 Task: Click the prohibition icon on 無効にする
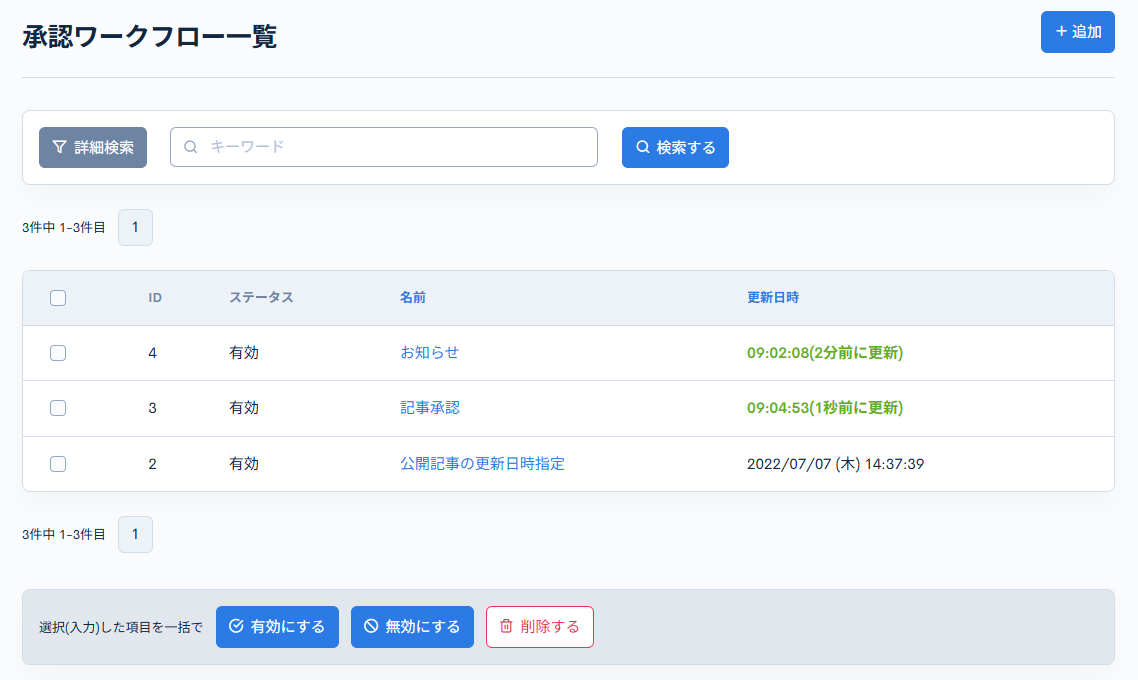point(369,627)
